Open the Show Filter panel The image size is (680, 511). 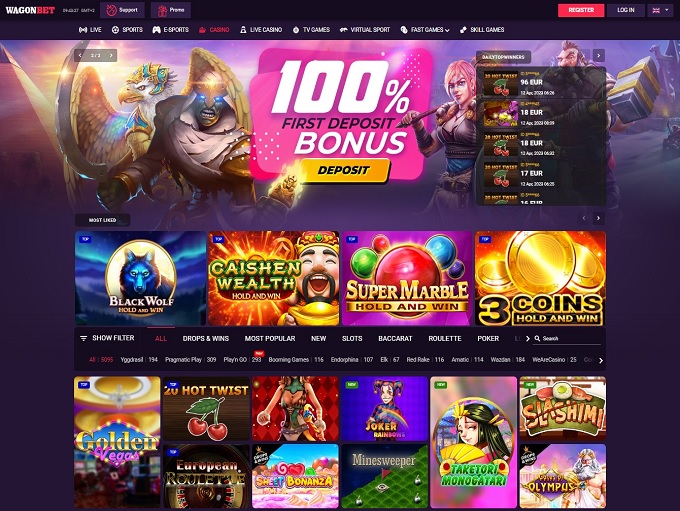(x=107, y=338)
